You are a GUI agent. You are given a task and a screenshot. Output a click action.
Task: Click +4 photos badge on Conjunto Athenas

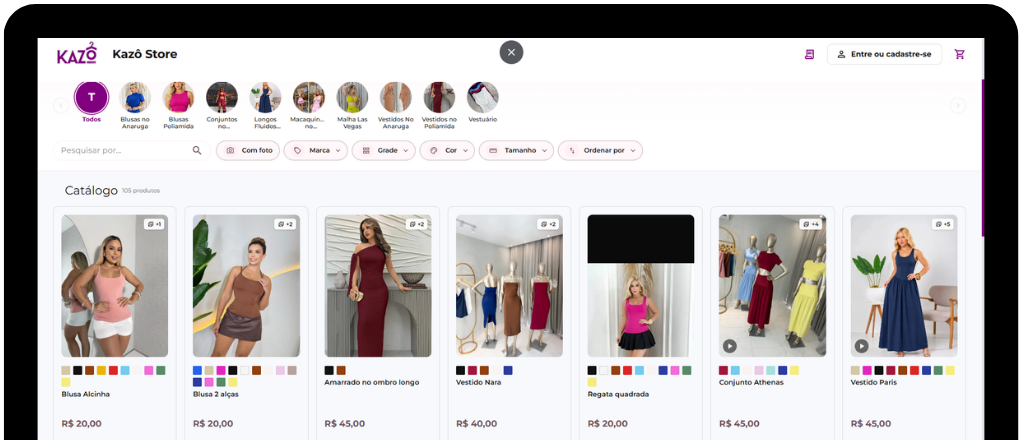tap(812, 224)
